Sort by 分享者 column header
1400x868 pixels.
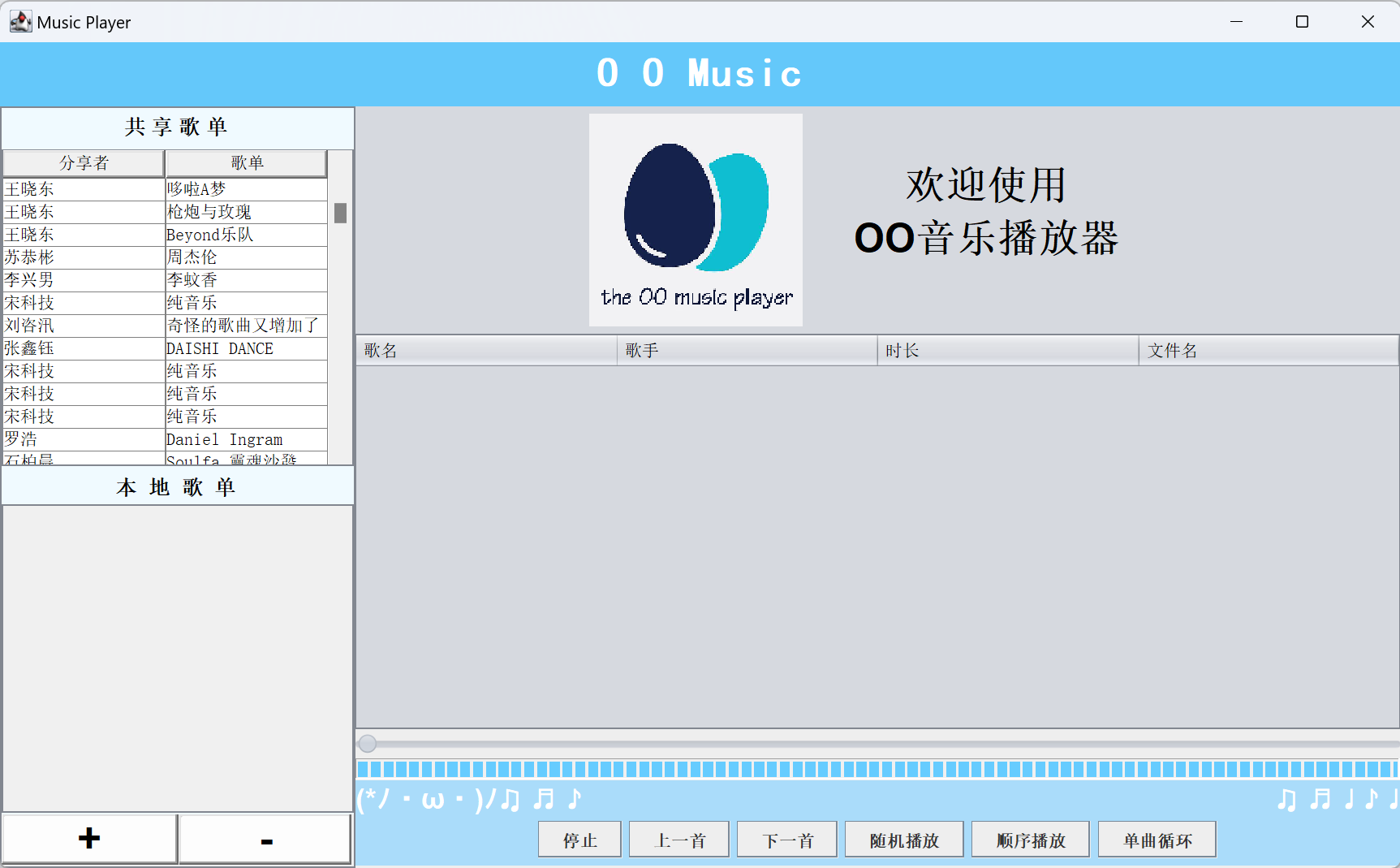[84, 163]
